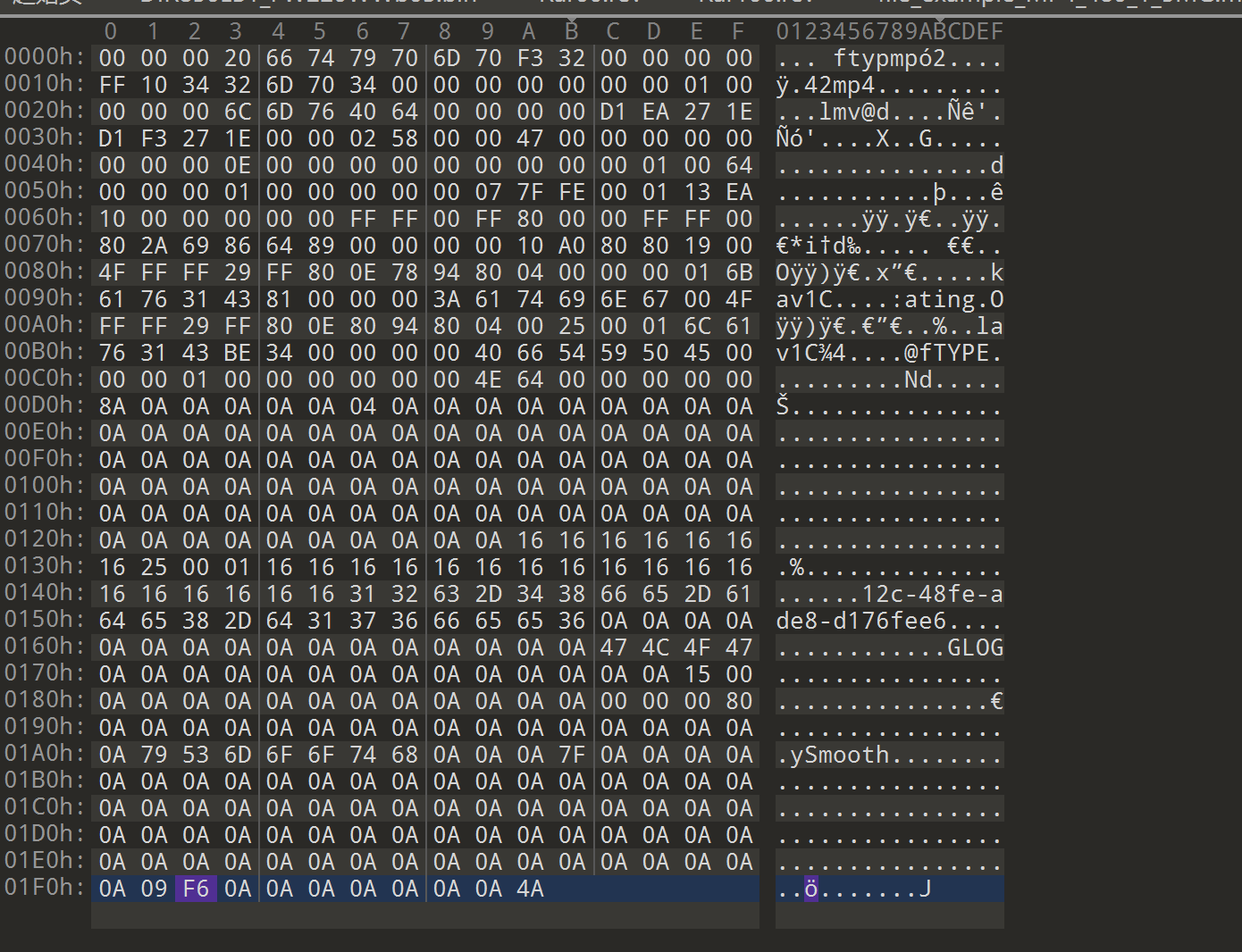1242x952 pixels.
Task: Click the ASCII column header '0123456789ABCDEF'
Action: [x=890, y=31]
